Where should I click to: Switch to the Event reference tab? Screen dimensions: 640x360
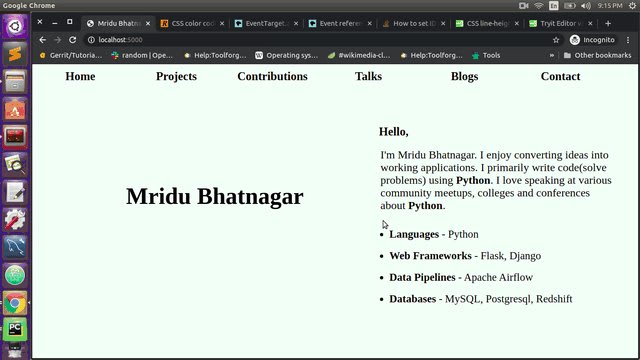coord(340,23)
